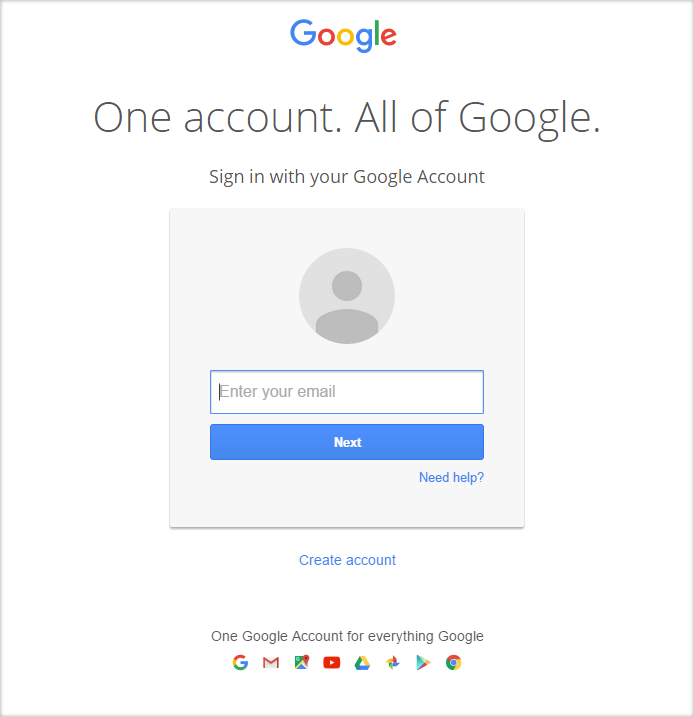Screen dimensions: 694x717
Task: Open the Google Play icon
Action: tap(423, 662)
